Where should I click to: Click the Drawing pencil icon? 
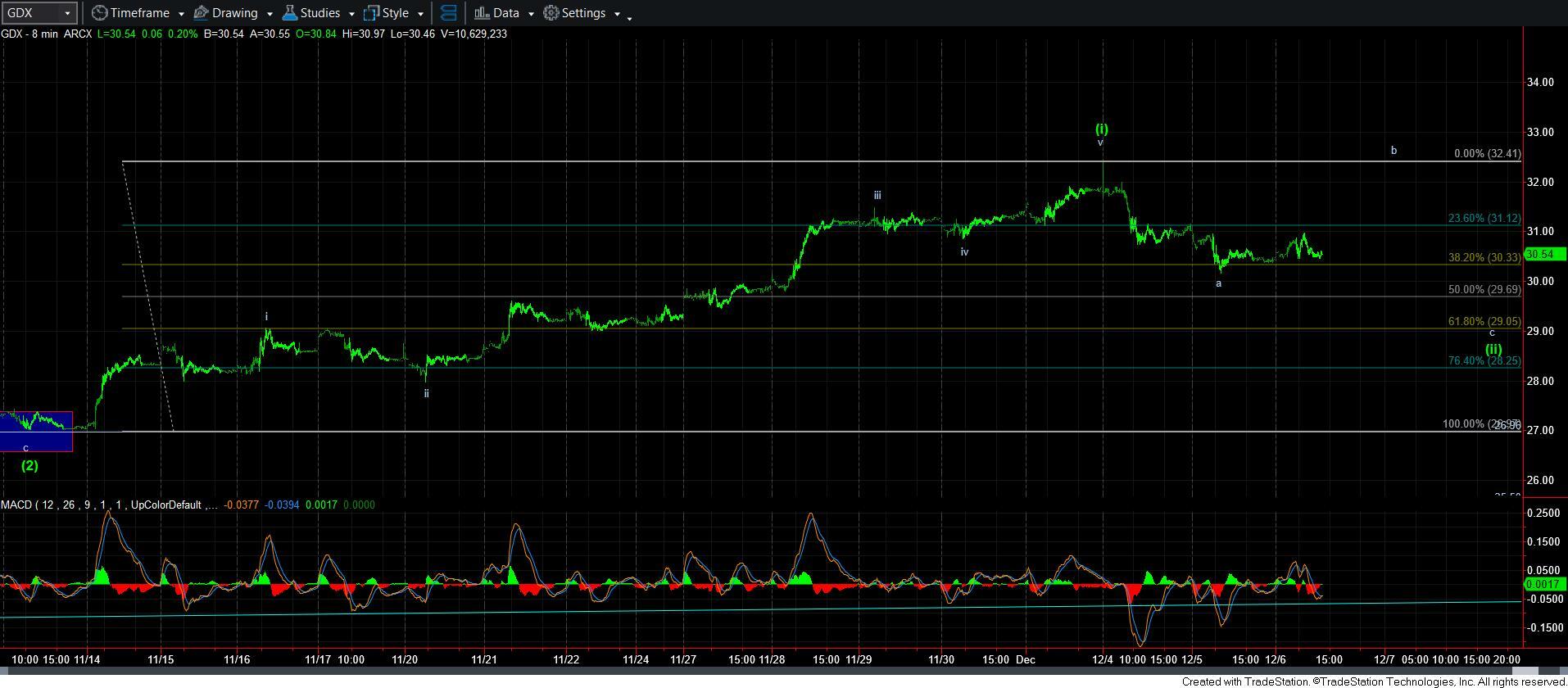tap(202, 13)
